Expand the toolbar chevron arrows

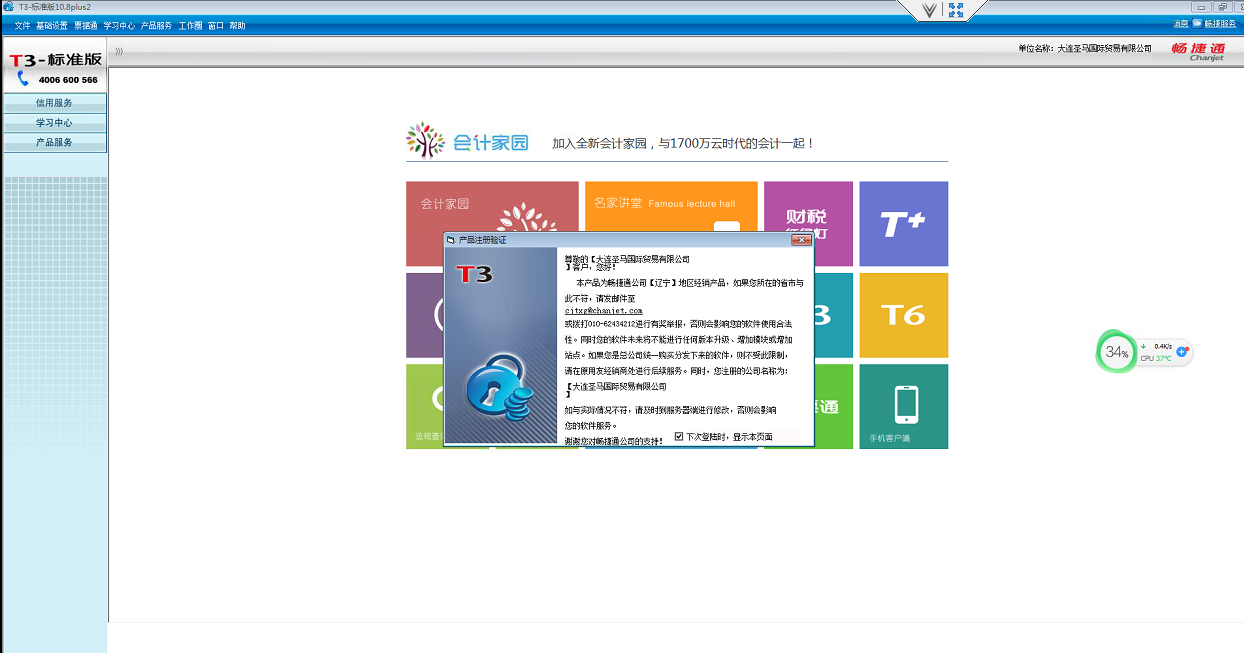coord(119,51)
